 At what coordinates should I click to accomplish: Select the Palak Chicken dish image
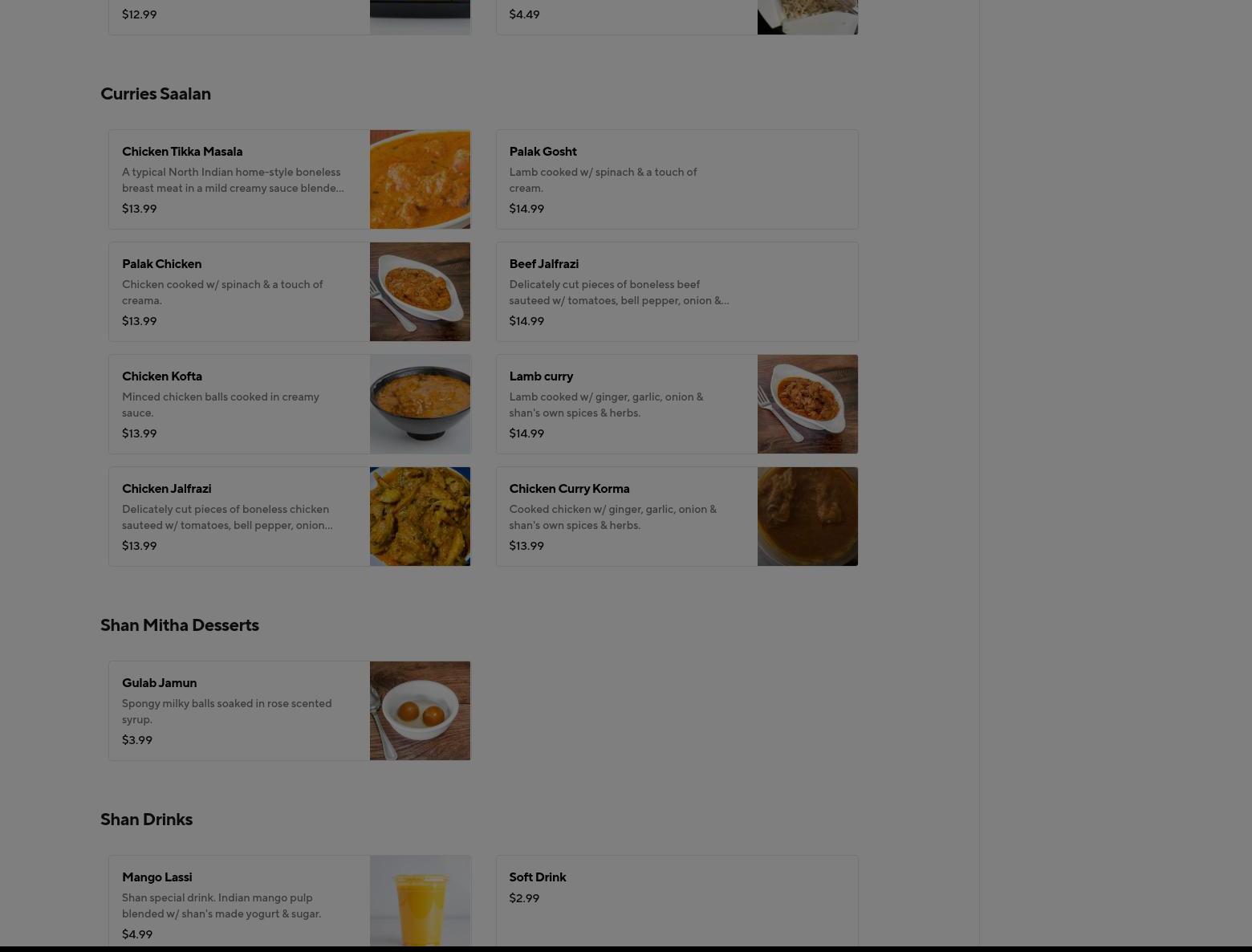pyautogui.click(x=420, y=291)
